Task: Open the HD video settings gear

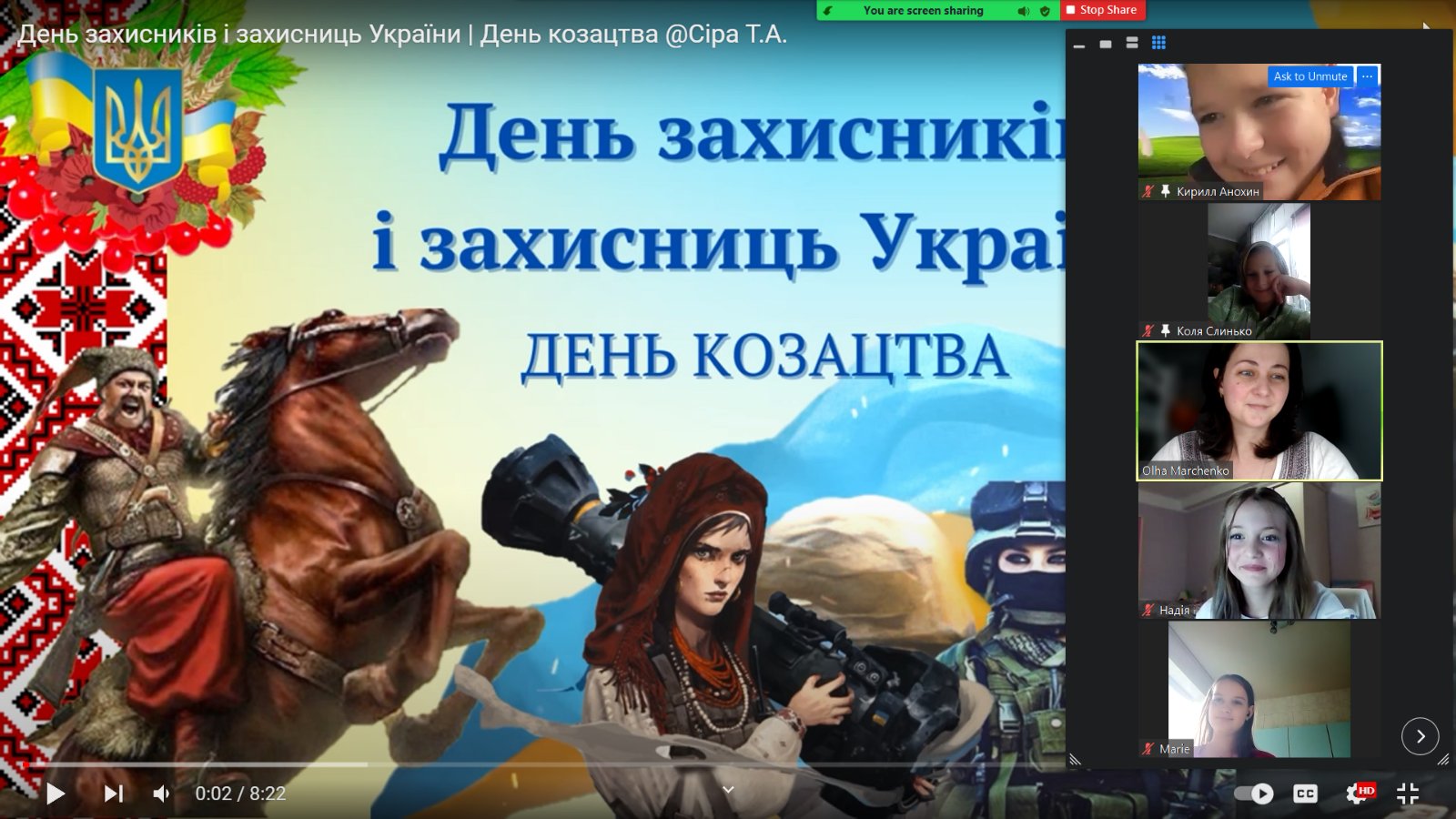Action: click(x=1357, y=794)
